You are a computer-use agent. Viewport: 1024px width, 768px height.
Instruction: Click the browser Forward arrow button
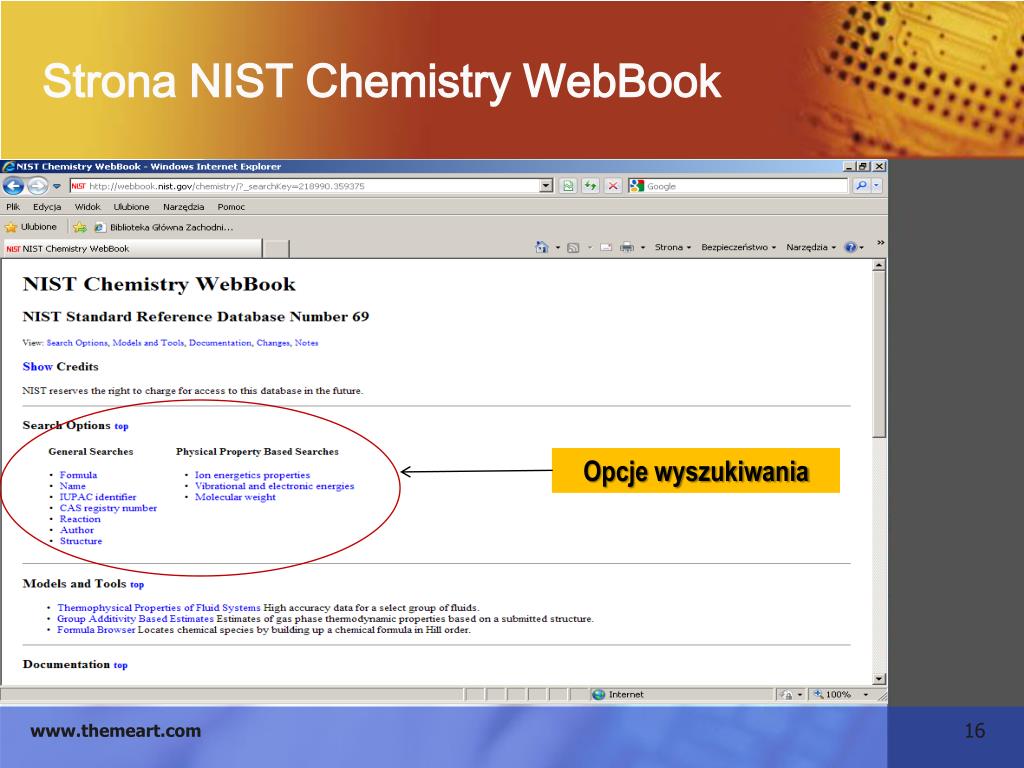coord(37,186)
